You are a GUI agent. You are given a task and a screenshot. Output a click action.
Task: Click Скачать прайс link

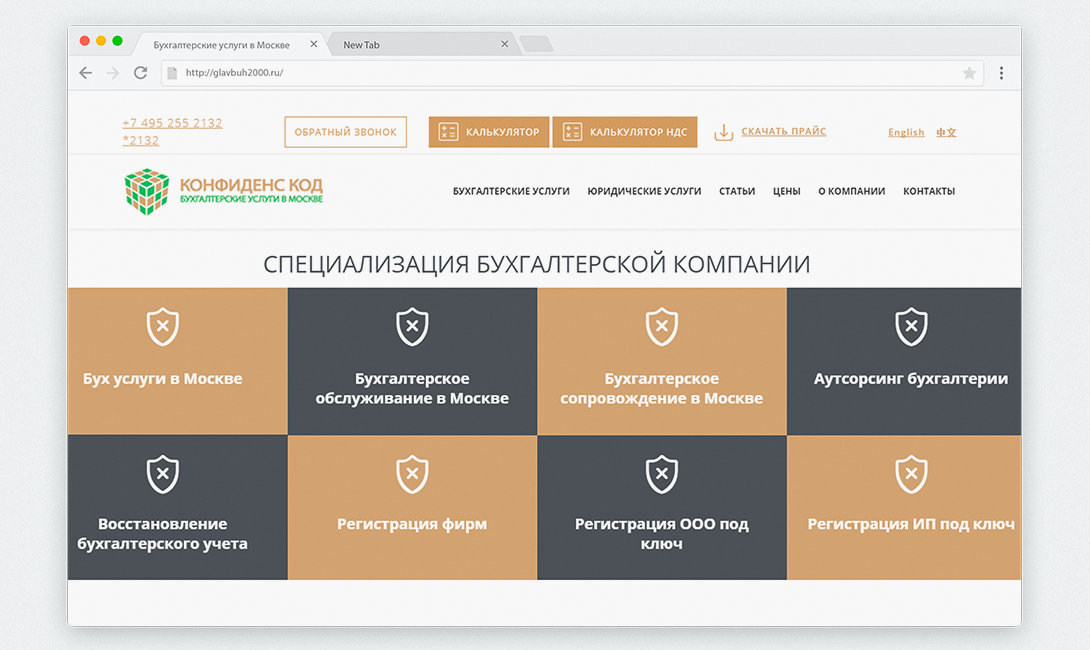(x=783, y=131)
